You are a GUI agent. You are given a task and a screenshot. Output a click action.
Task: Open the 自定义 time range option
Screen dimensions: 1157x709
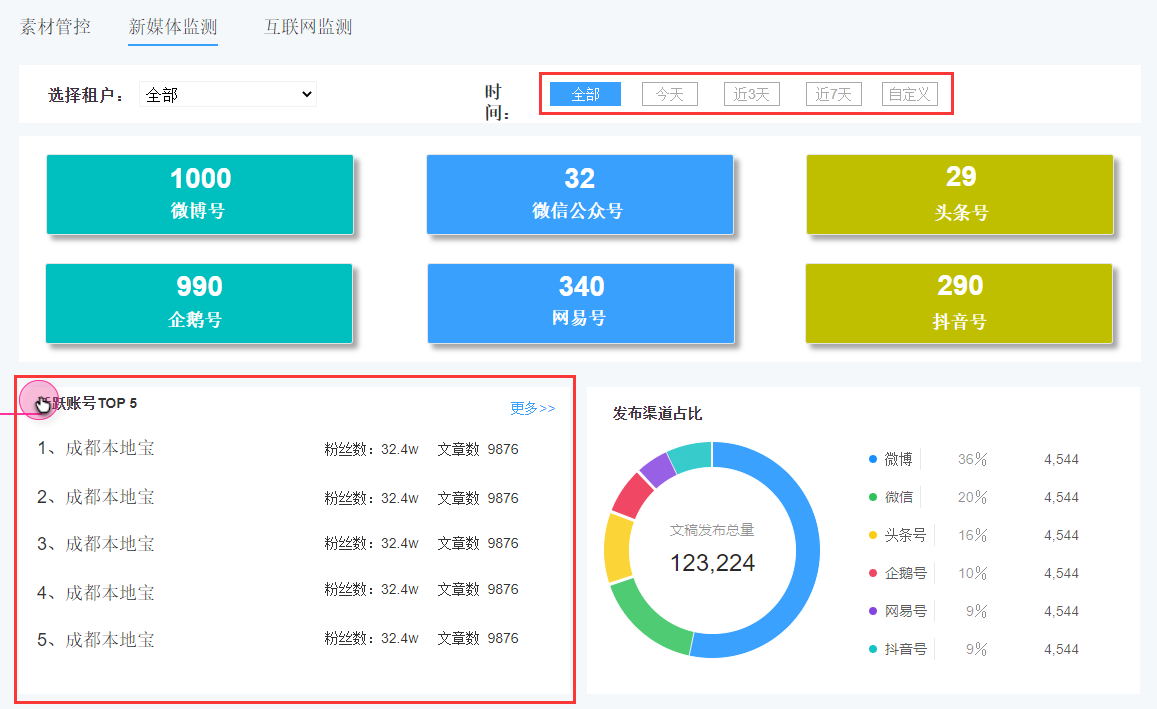click(910, 95)
